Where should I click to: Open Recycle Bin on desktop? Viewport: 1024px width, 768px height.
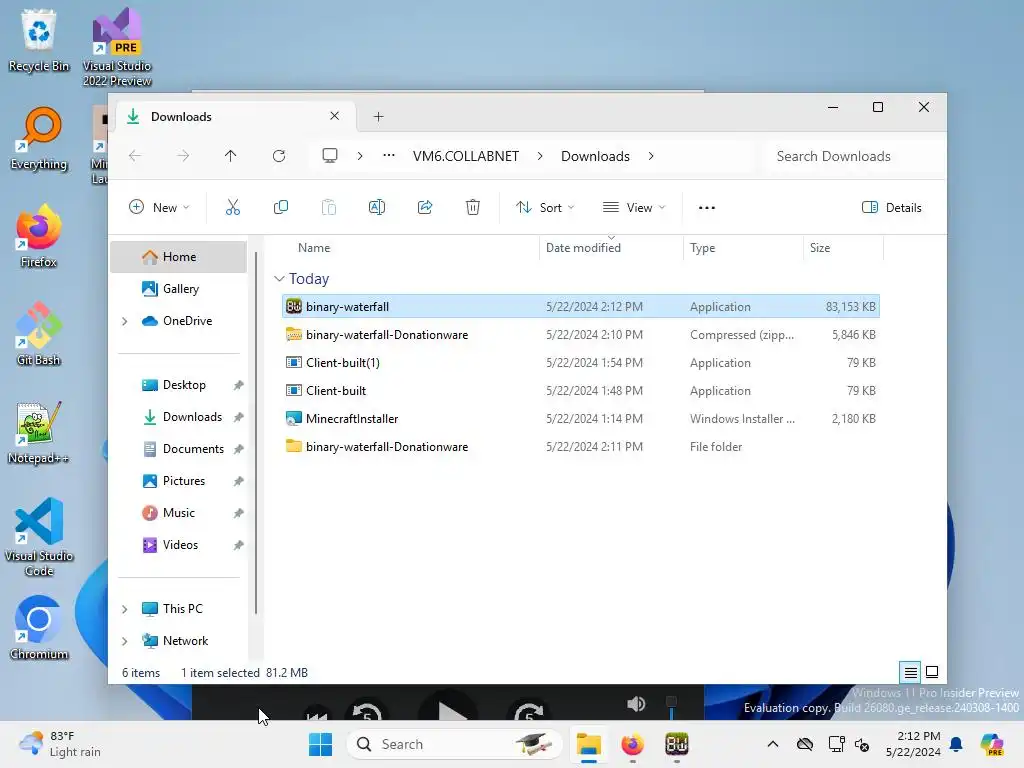click(39, 40)
